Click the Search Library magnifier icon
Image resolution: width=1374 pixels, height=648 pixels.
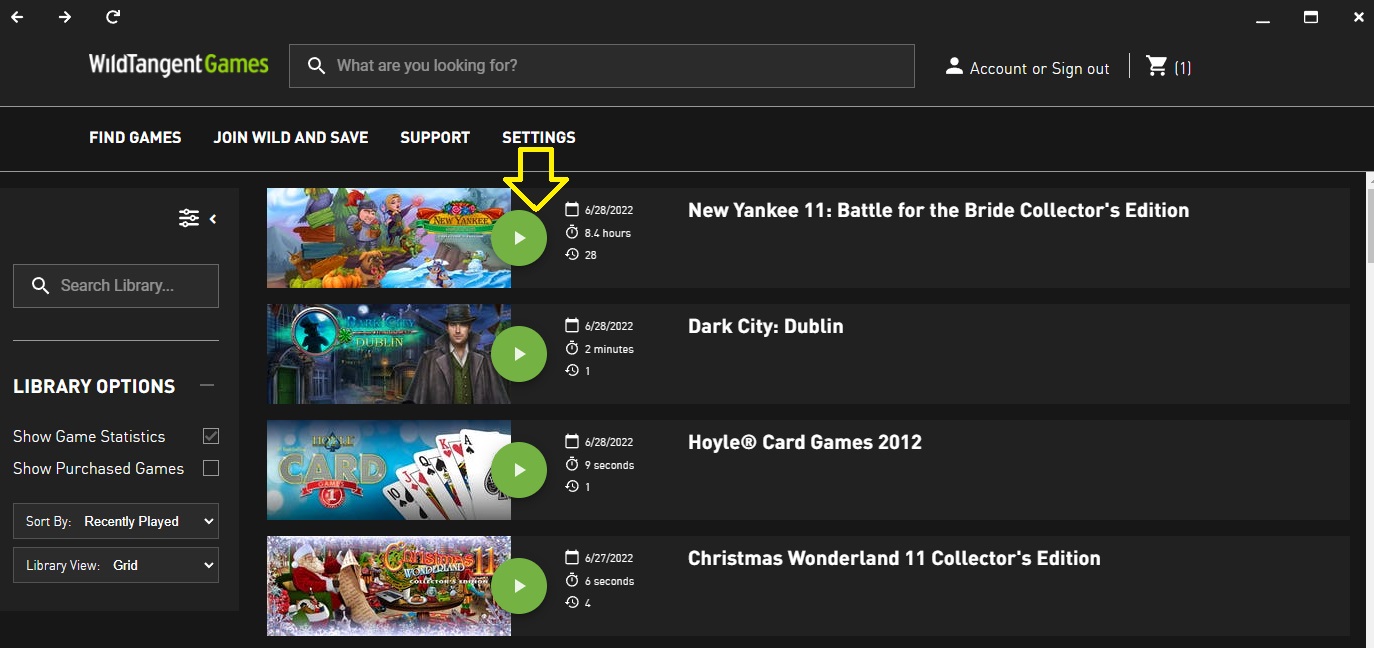41,286
